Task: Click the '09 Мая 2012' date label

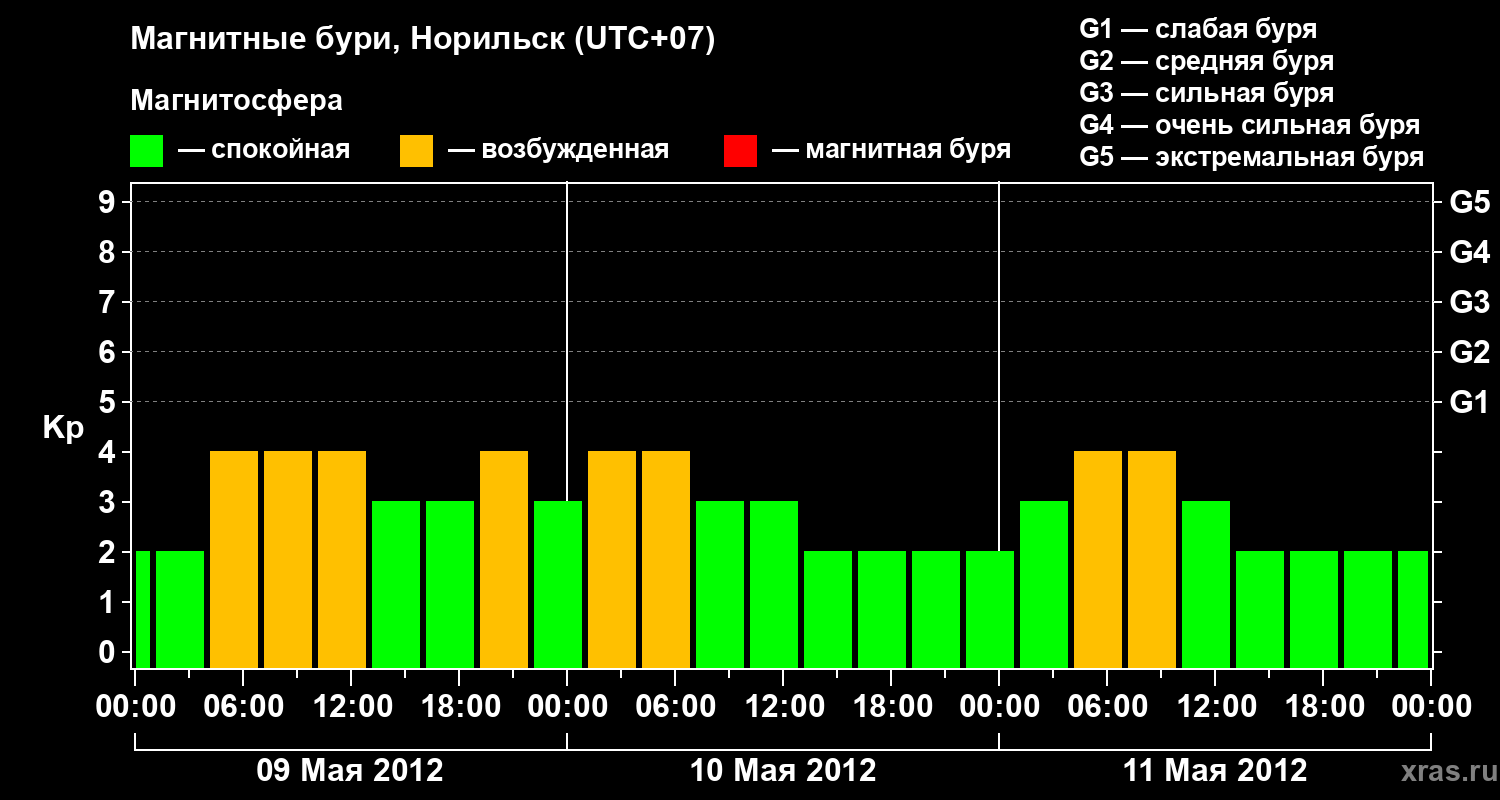Action: 350,771
